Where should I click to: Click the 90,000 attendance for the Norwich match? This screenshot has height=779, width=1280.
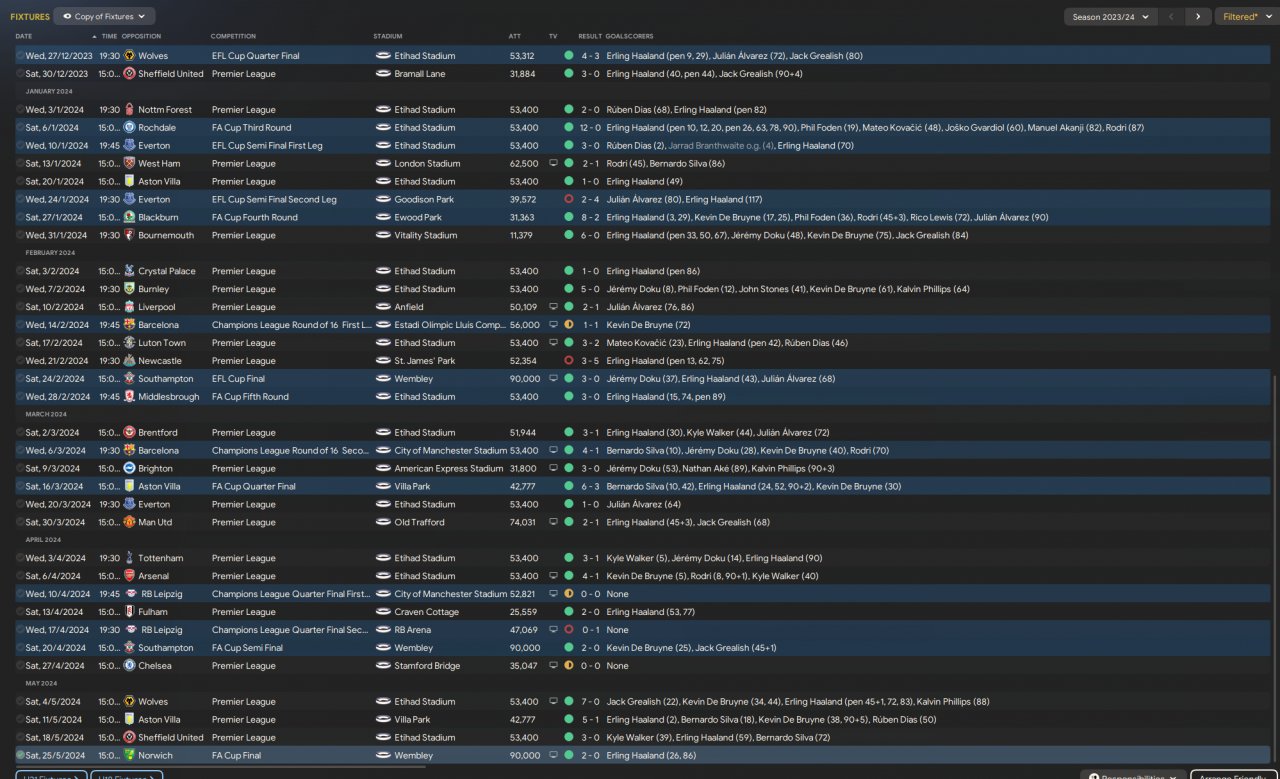[x=524, y=756]
